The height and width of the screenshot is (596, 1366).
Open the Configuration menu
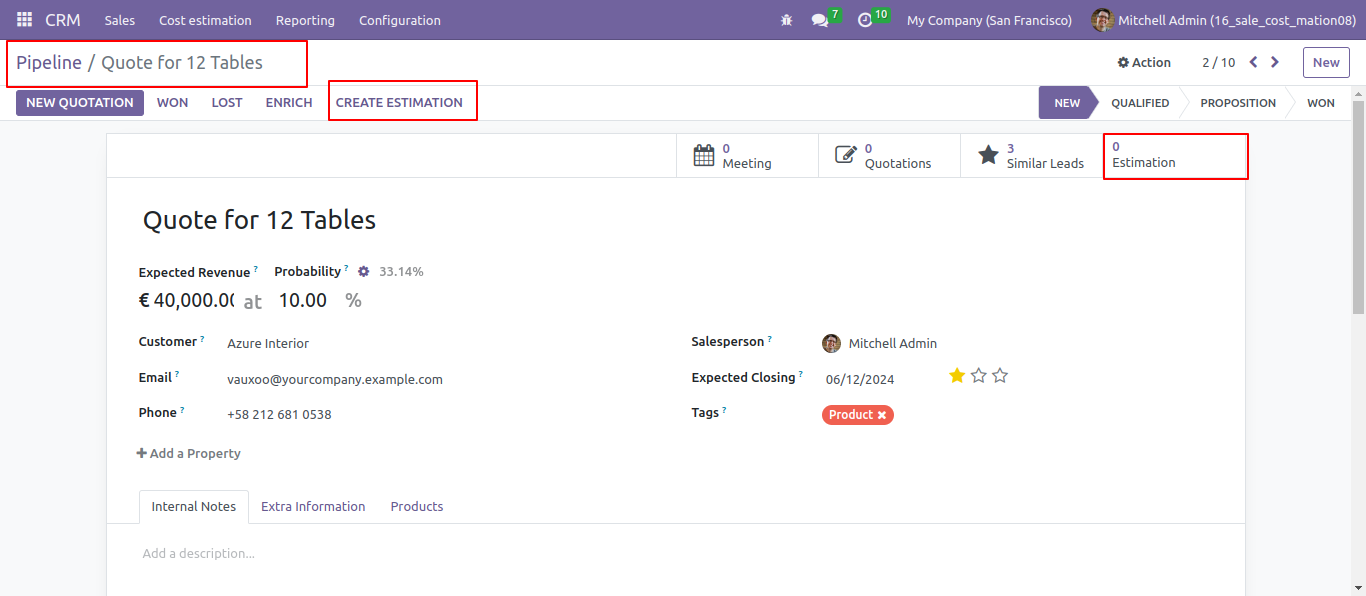tap(399, 20)
